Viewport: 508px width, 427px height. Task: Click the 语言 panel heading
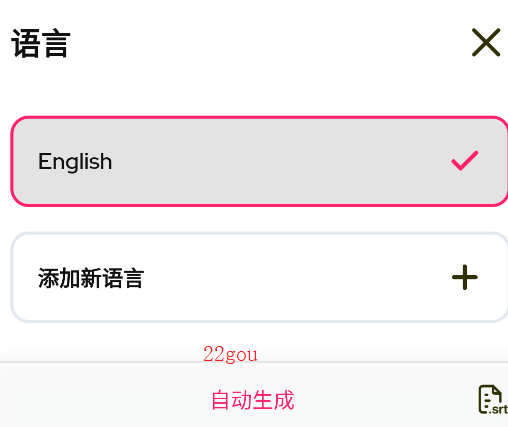pyautogui.click(x=41, y=43)
